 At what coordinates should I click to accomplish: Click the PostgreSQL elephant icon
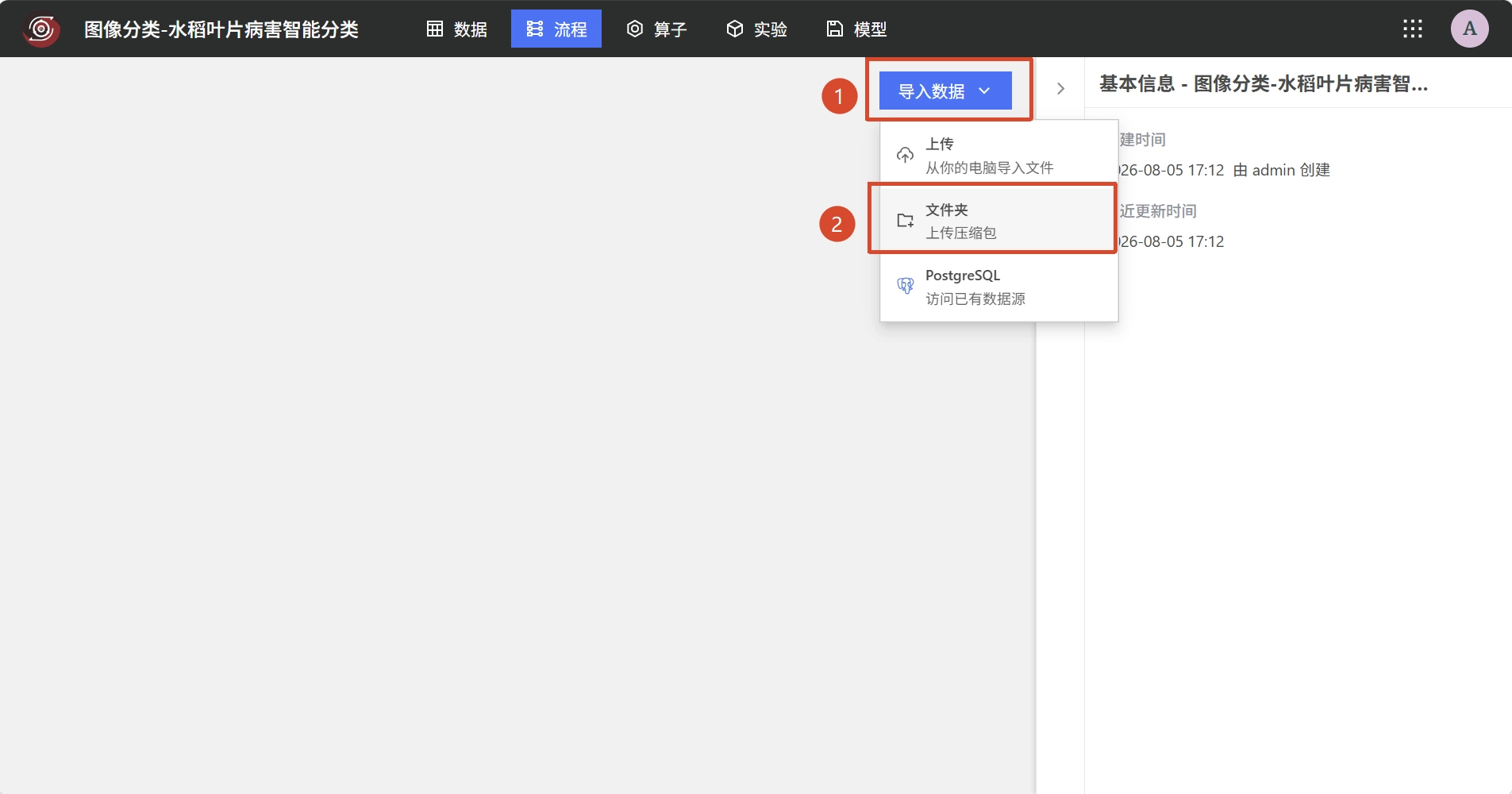(x=905, y=286)
